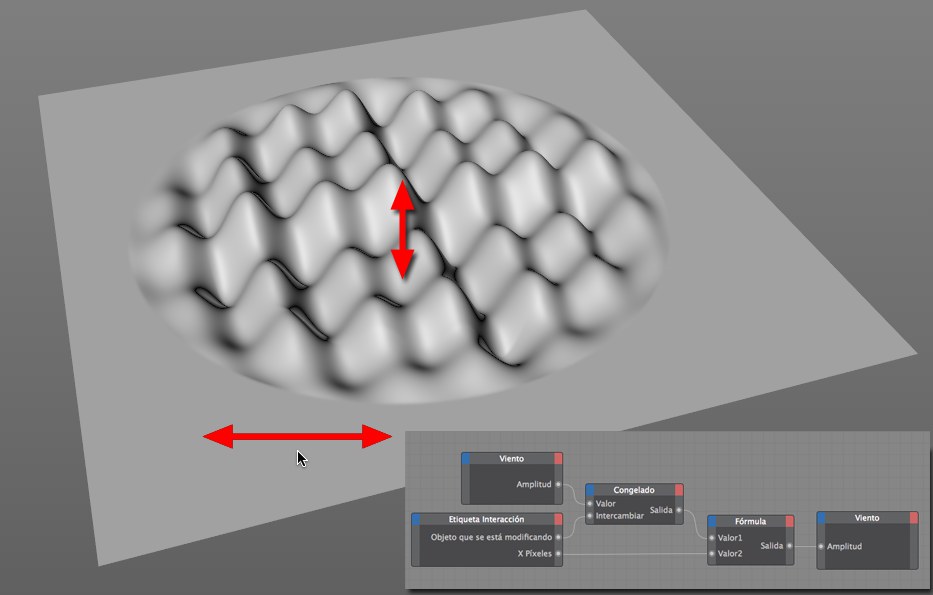Open the red outputs menu on the Congelado node
This screenshot has width=933, height=595.
(679, 490)
